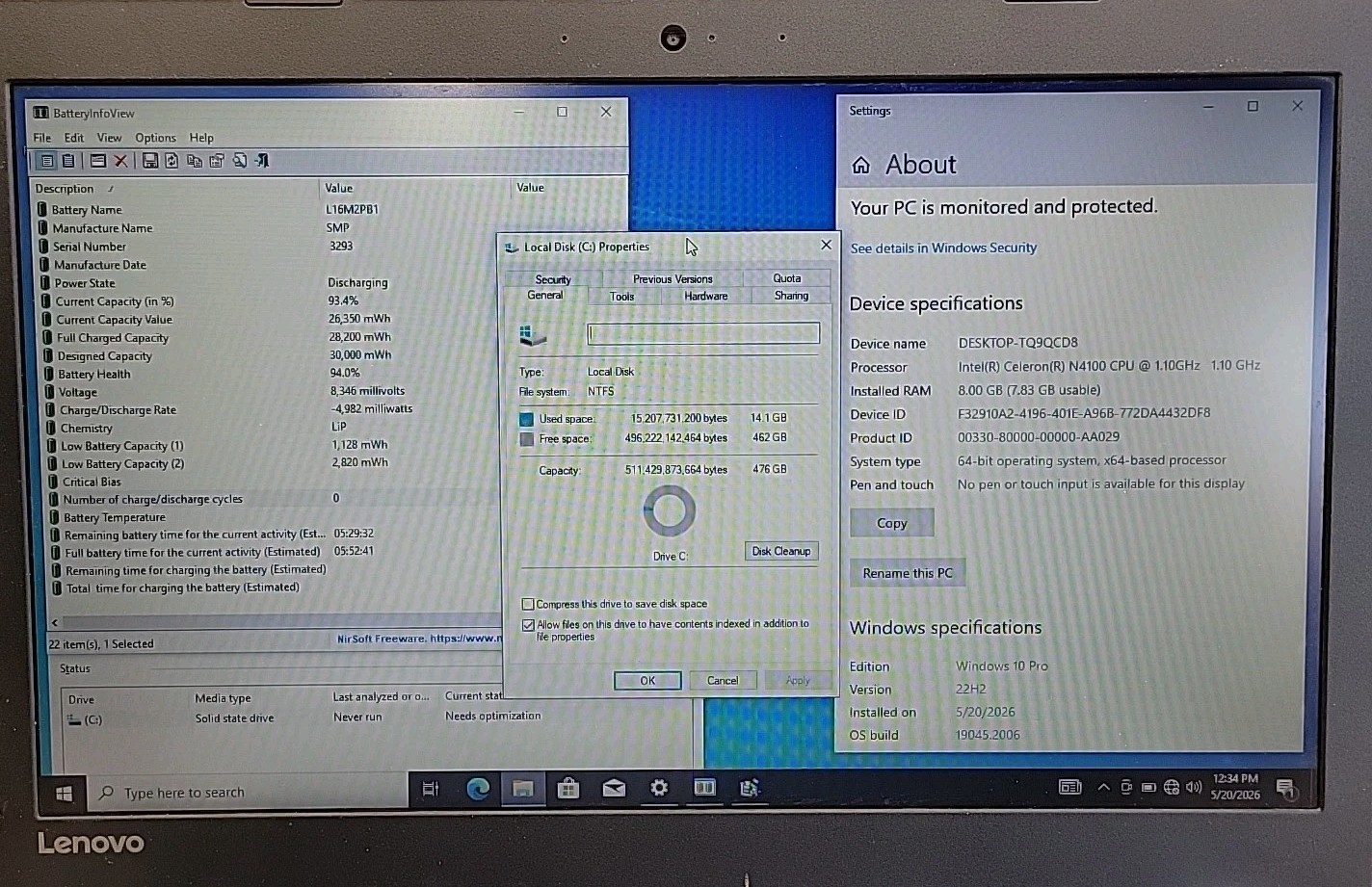1372x887 pixels.
Task: Switch to Optimize Drives taskbar icon
Action: click(750, 788)
